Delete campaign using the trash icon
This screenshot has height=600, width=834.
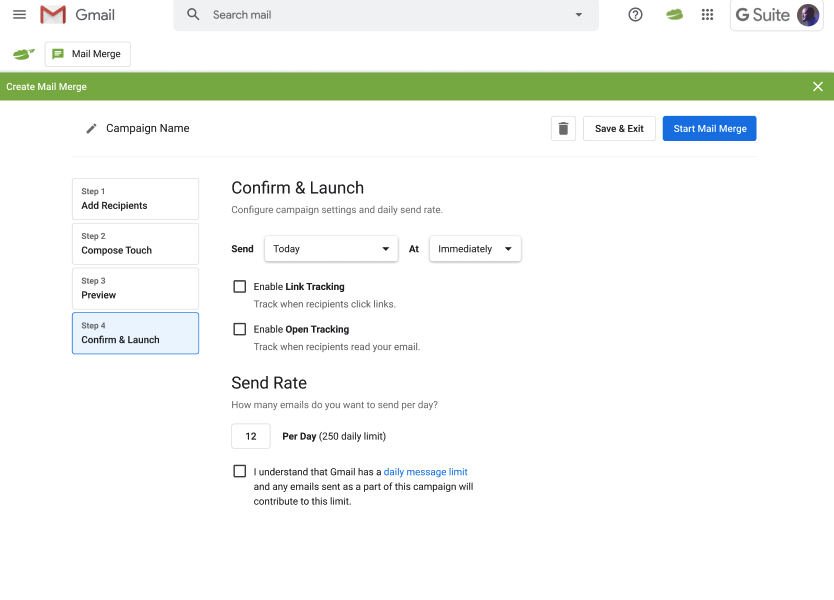tap(563, 128)
